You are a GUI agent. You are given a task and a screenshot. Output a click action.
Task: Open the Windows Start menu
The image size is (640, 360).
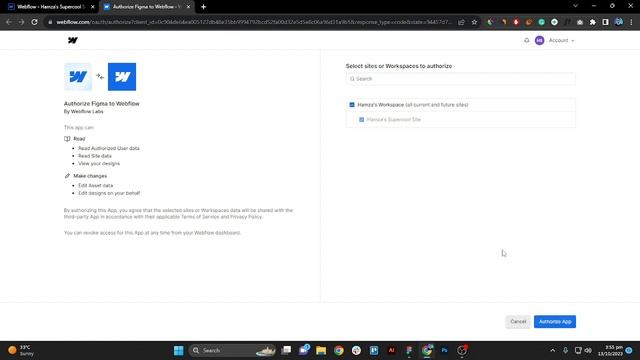click(179, 350)
